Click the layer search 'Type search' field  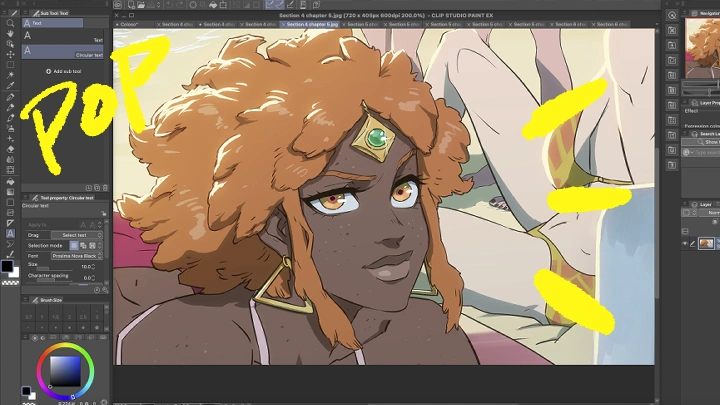[x=707, y=152]
